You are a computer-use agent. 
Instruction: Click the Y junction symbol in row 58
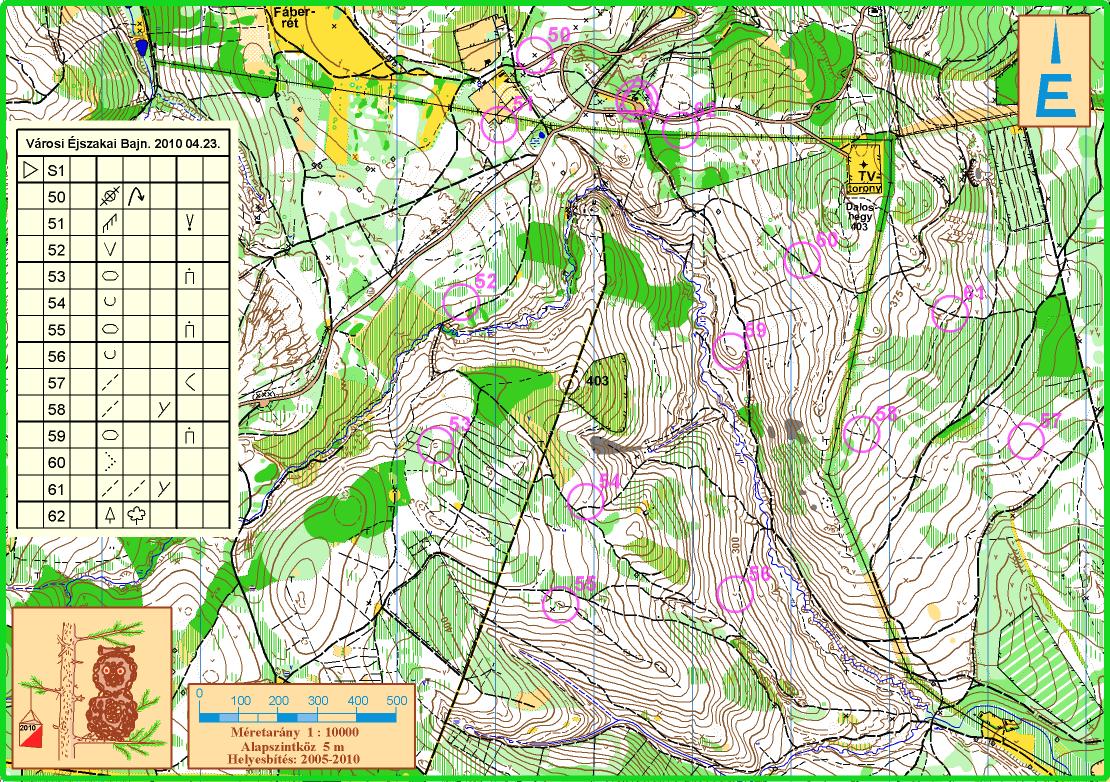[164, 409]
